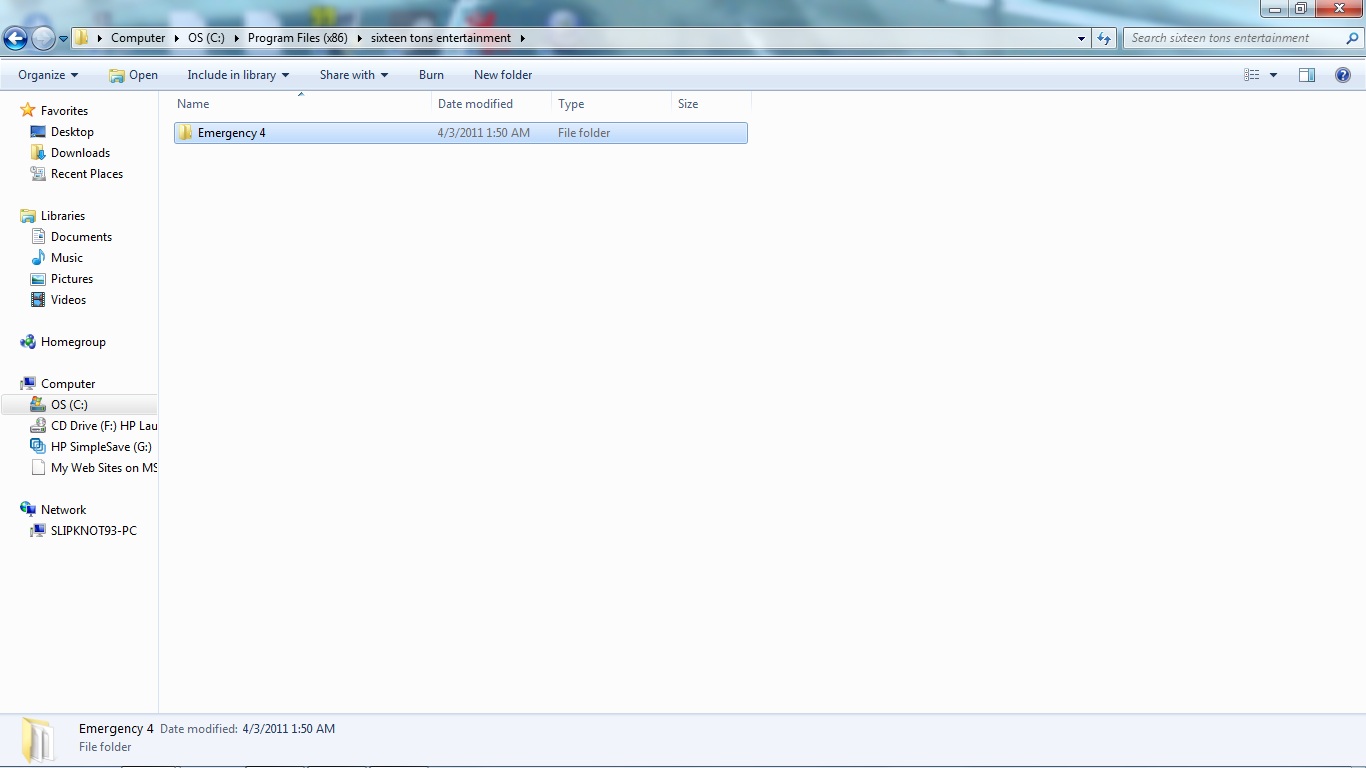Click the search magnifier icon
Screen dimensions: 1366x768
tap(1353, 38)
